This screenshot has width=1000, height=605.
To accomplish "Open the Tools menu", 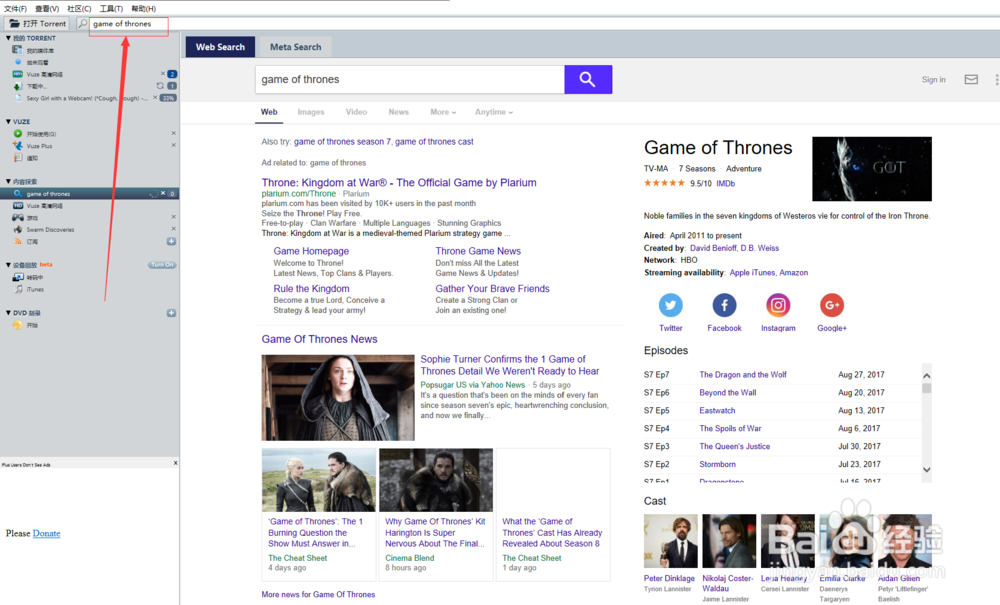I will [x=111, y=8].
